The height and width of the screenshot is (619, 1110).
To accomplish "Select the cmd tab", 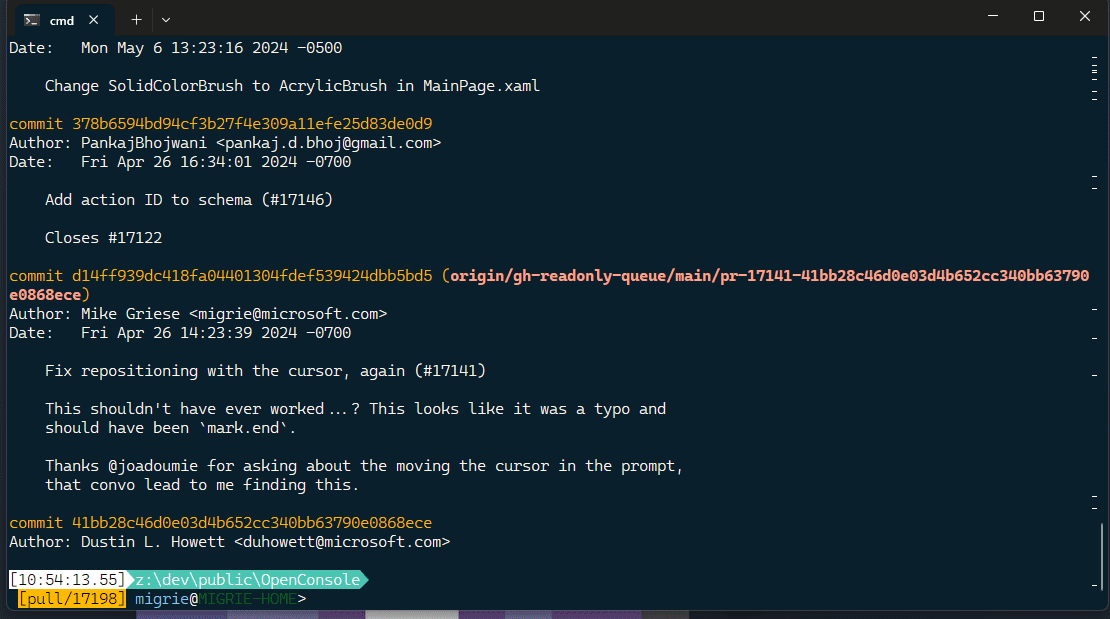I will click(62, 18).
